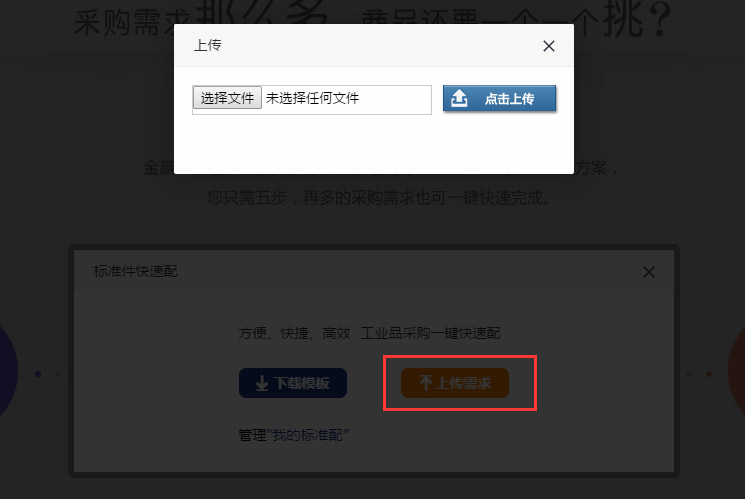745x499 pixels.
Task: Click the 点击上传 button text
Action: (x=509, y=99)
